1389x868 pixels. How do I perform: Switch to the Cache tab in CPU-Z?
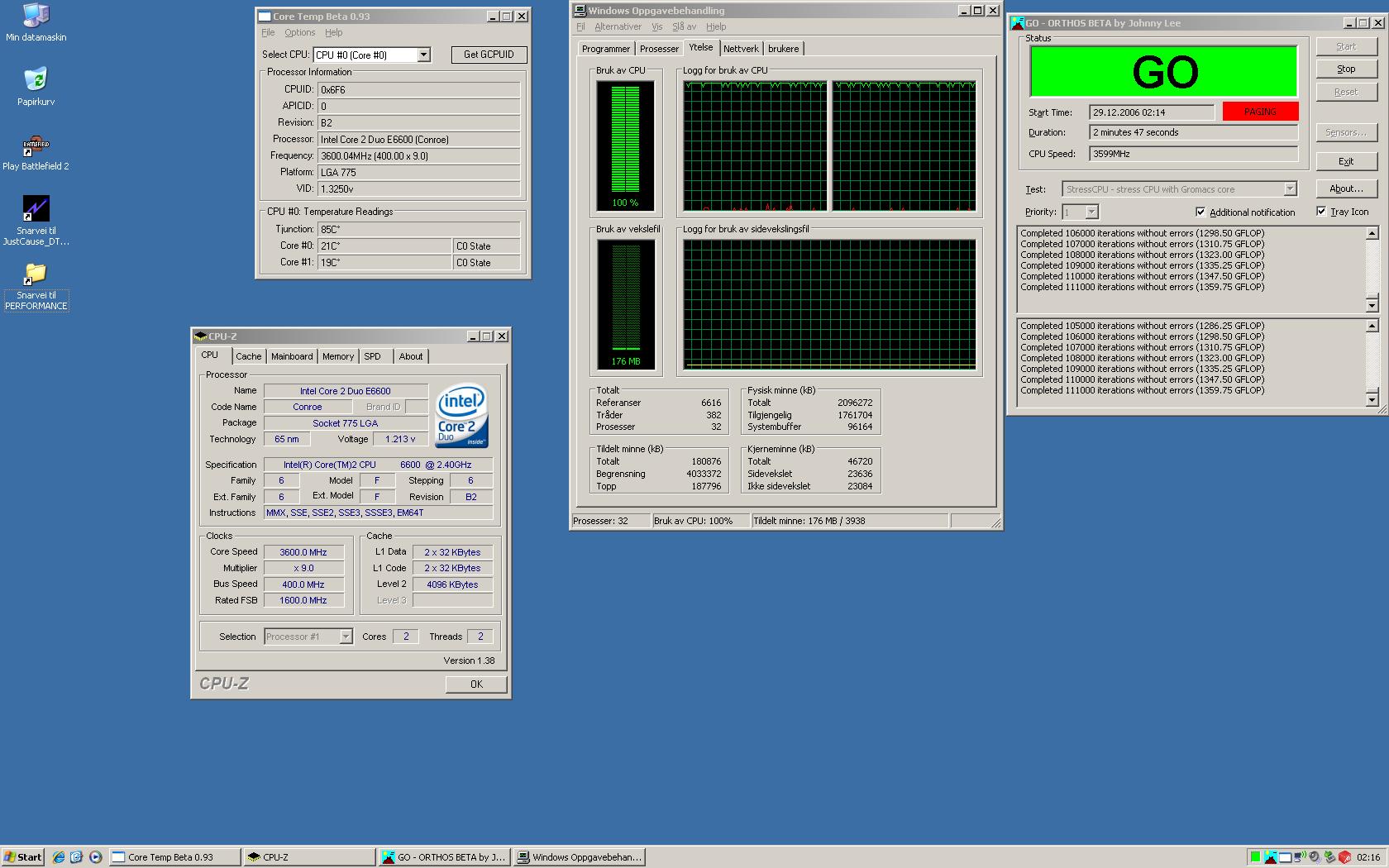point(248,356)
